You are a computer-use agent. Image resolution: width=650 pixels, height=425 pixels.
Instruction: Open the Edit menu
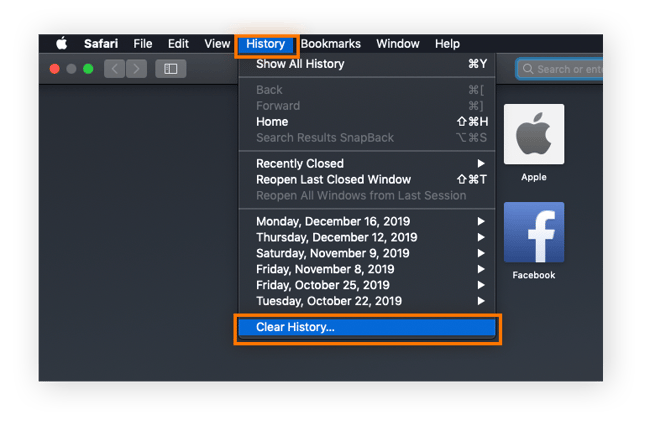point(178,44)
